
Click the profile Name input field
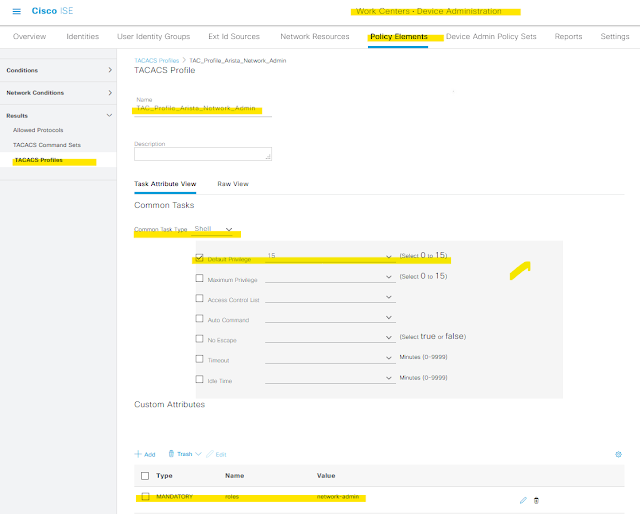[203, 109]
